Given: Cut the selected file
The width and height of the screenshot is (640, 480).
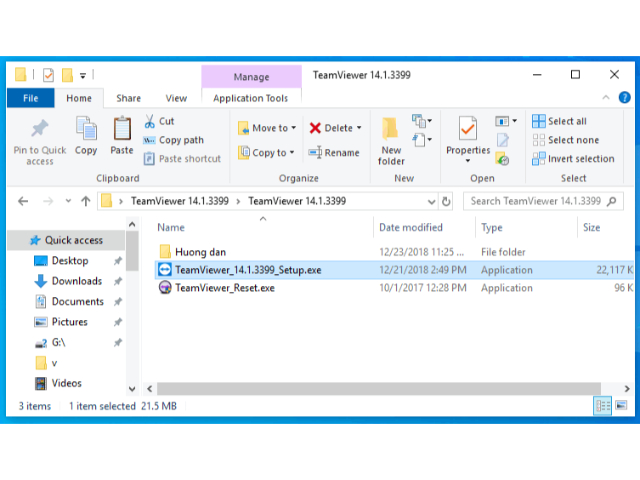Looking at the screenshot, I should (x=160, y=121).
